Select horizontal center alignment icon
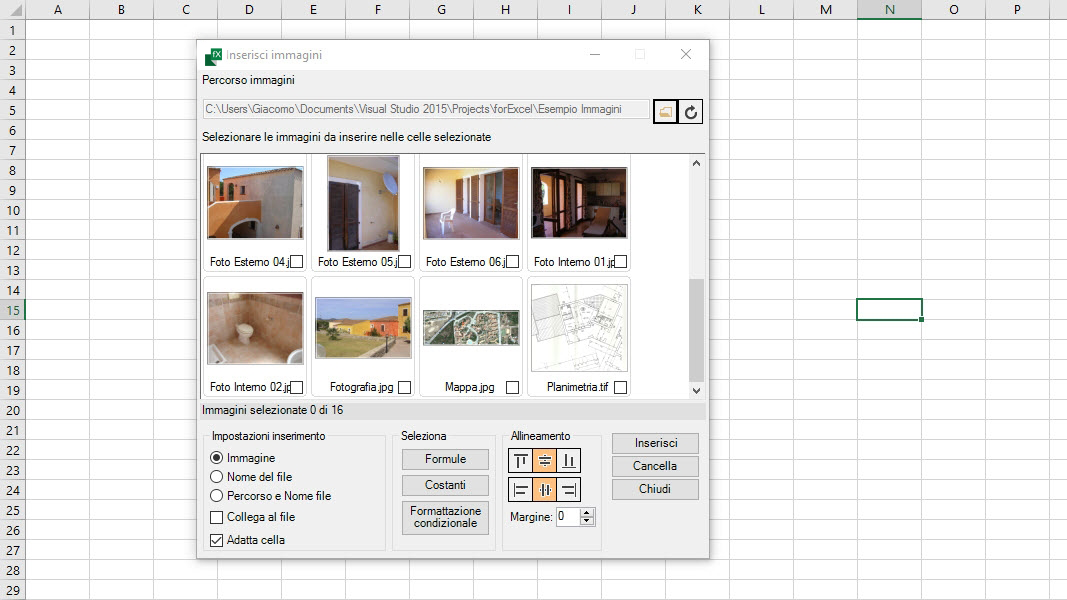1067x600 pixels. point(544,489)
